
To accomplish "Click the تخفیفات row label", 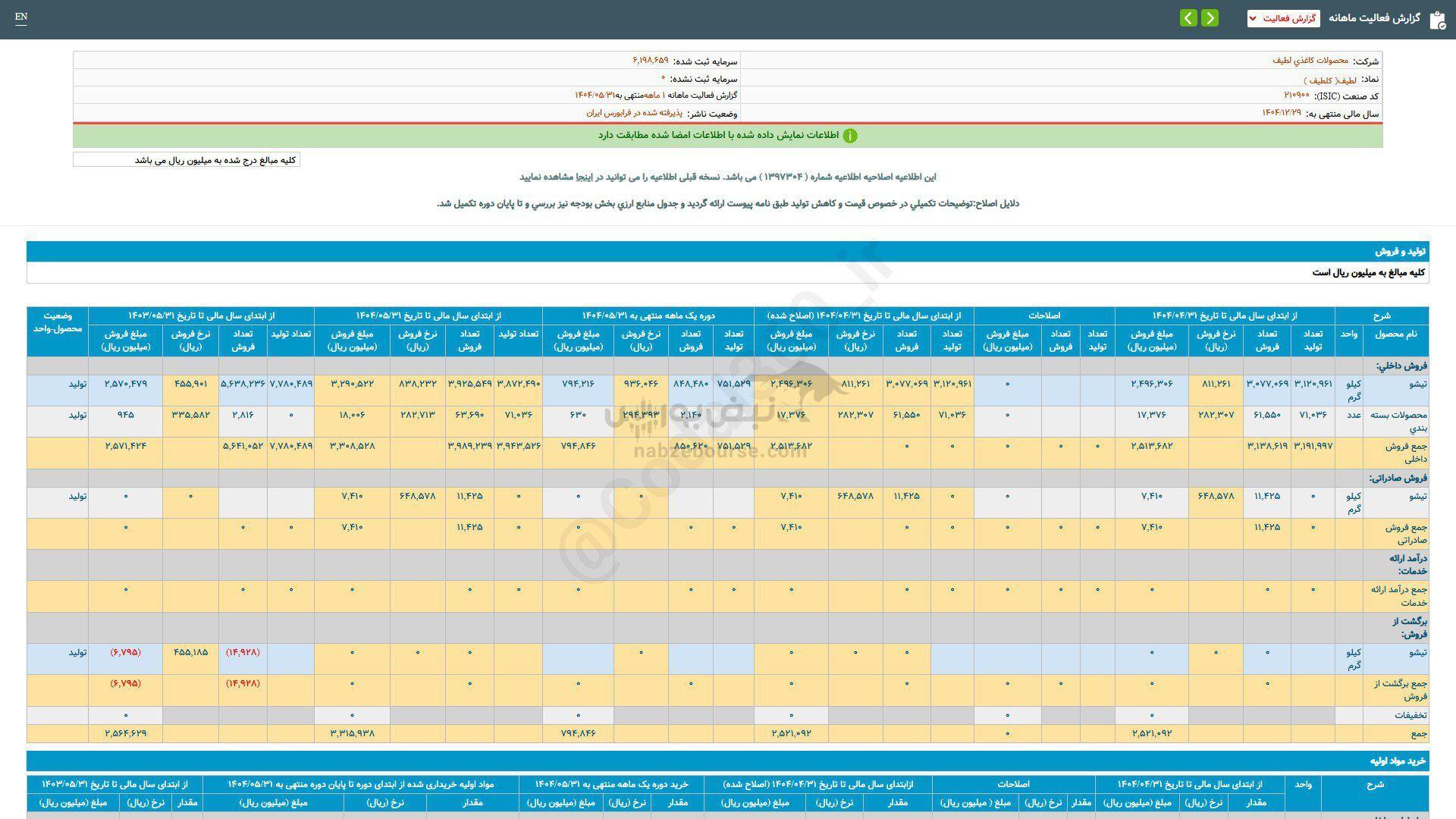I will pyautogui.click(x=1410, y=715).
